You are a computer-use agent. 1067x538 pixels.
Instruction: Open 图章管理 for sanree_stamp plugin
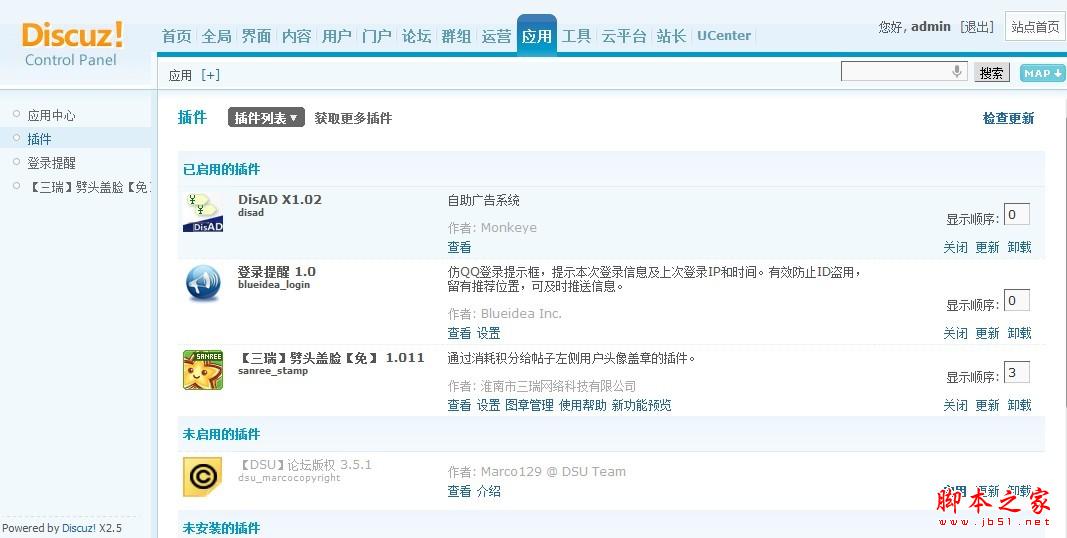pyautogui.click(x=529, y=405)
